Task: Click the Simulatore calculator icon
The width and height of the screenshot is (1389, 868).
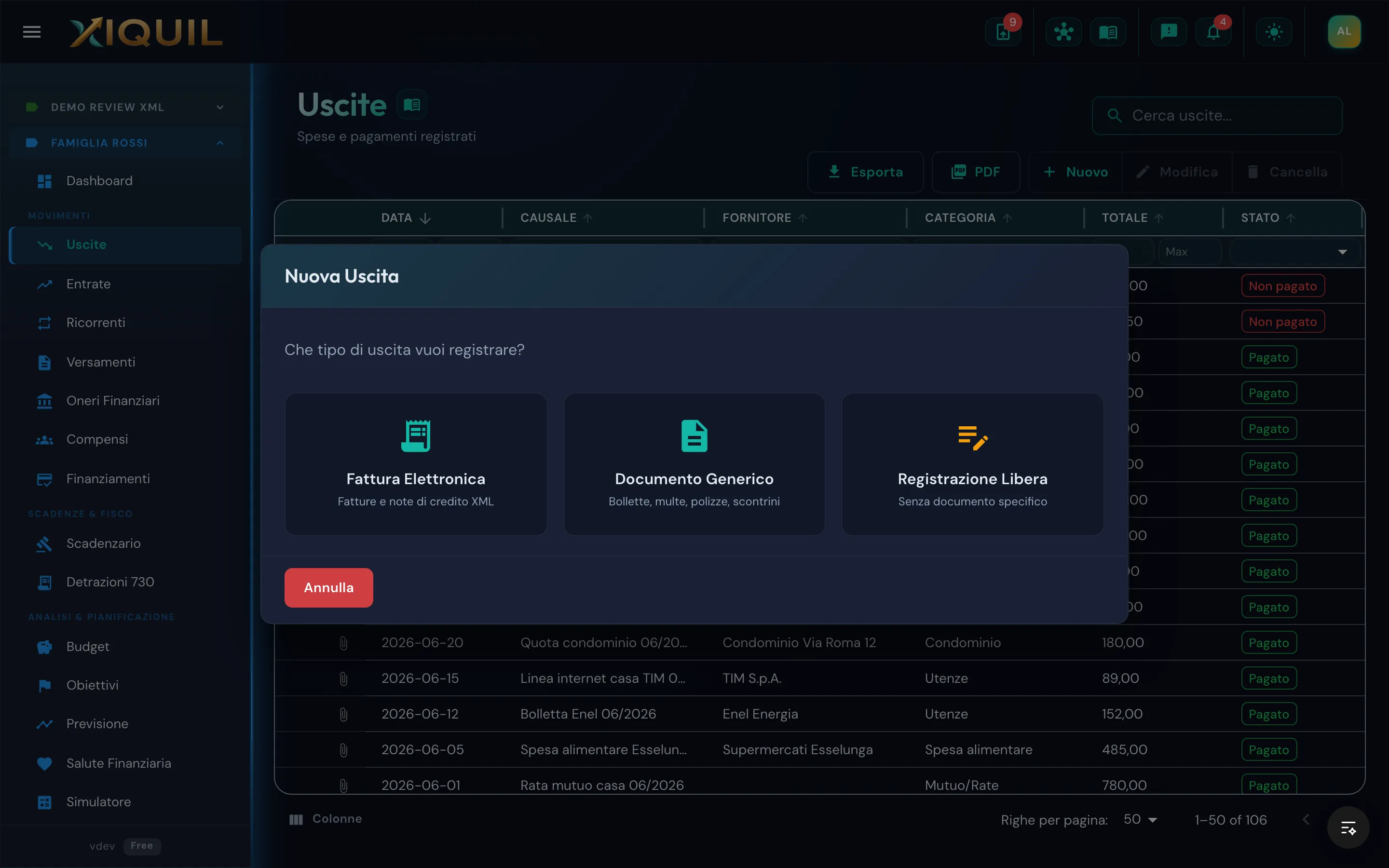Action: click(x=44, y=802)
